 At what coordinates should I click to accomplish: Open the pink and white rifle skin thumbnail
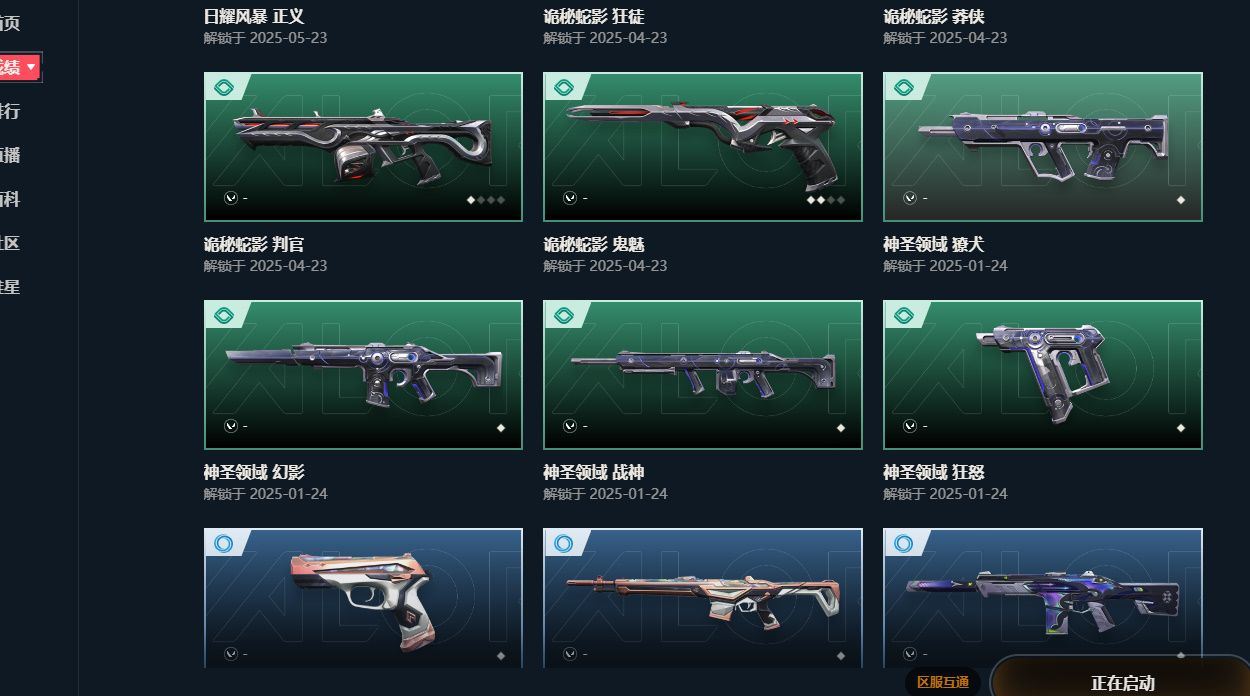pyautogui.click(x=703, y=598)
